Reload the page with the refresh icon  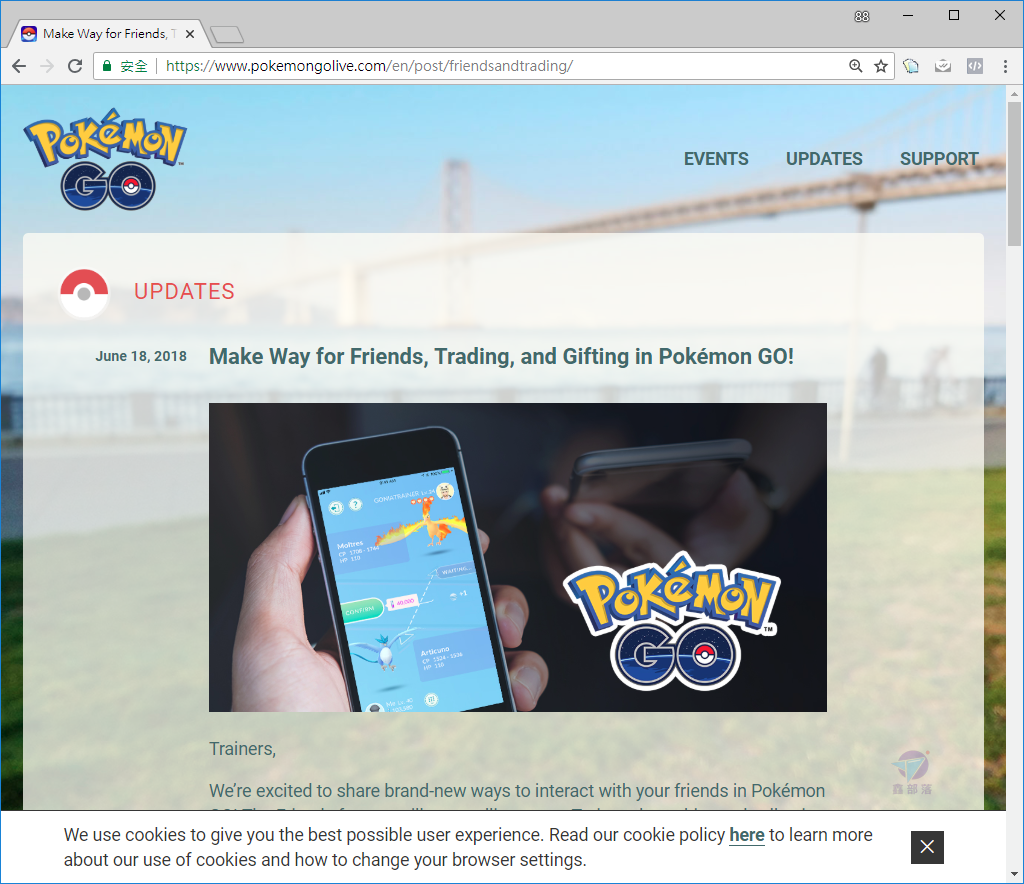(75, 66)
